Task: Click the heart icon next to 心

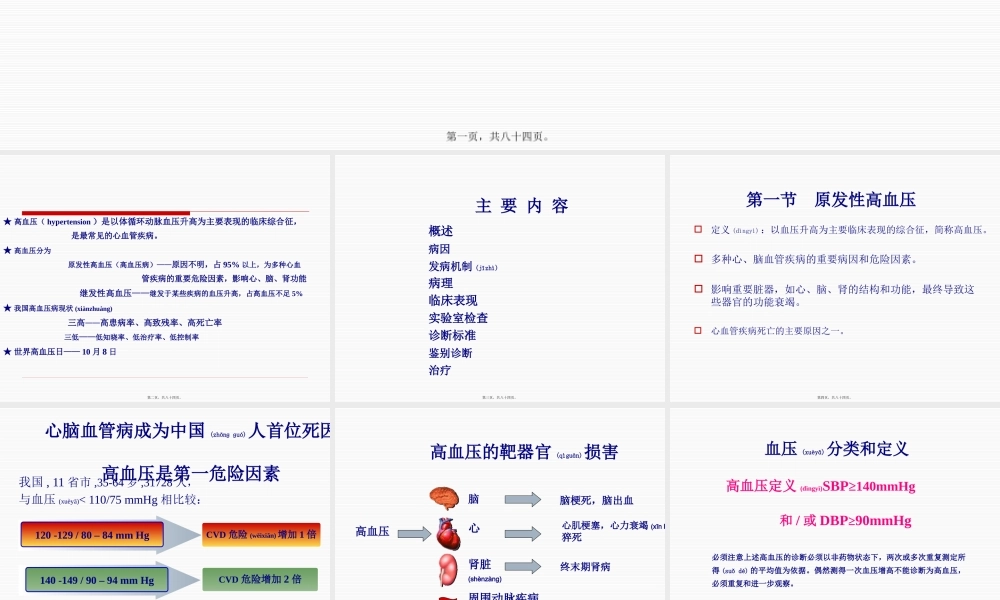Action: coord(449,533)
